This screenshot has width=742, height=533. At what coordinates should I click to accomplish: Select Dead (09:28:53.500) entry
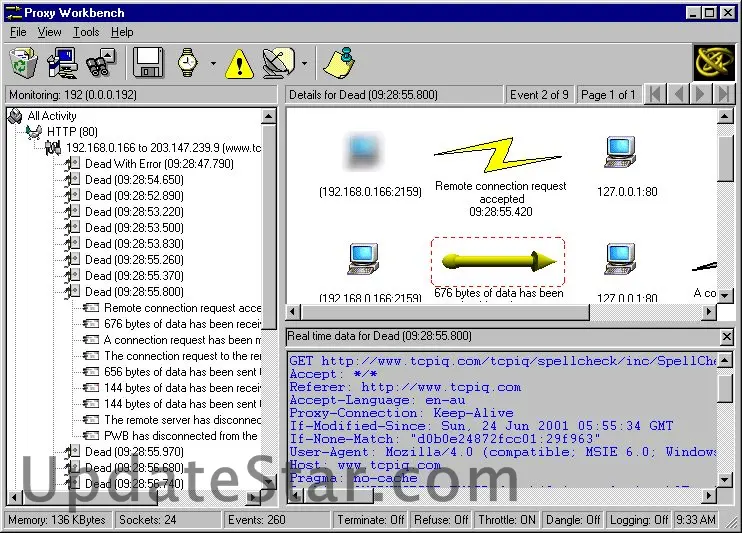click(134, 228)
